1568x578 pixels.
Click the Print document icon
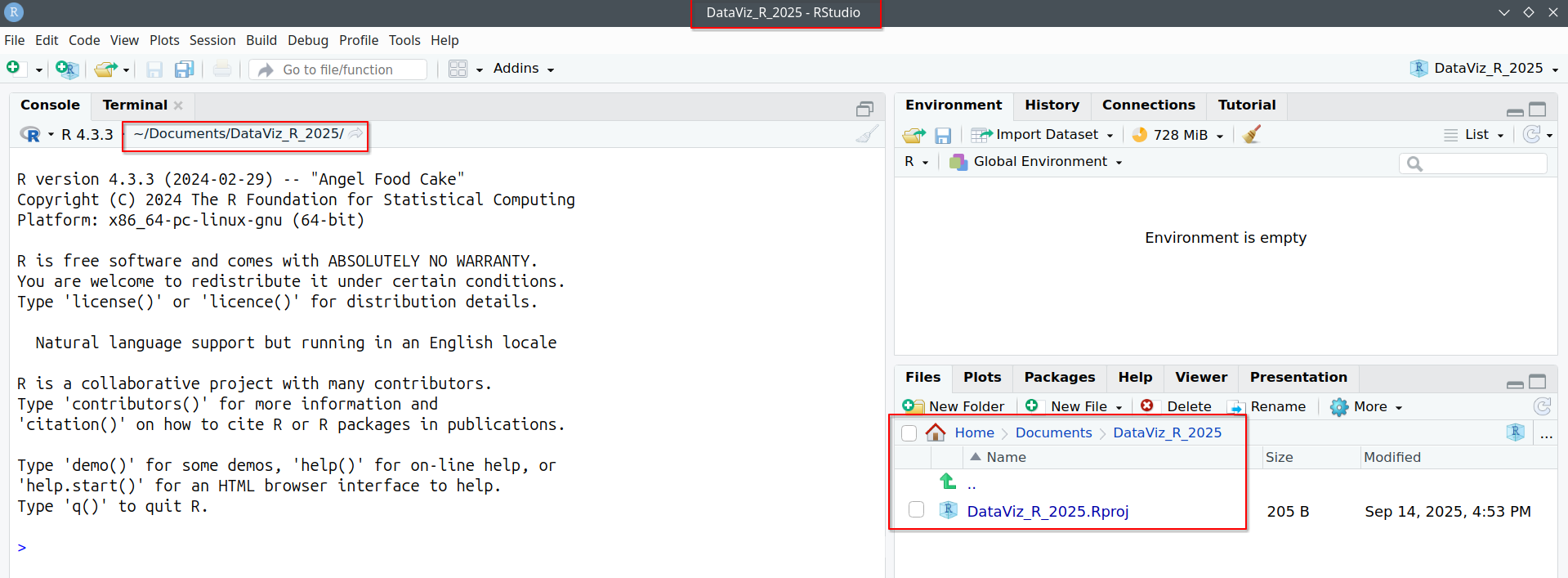[x=222, y=69]
